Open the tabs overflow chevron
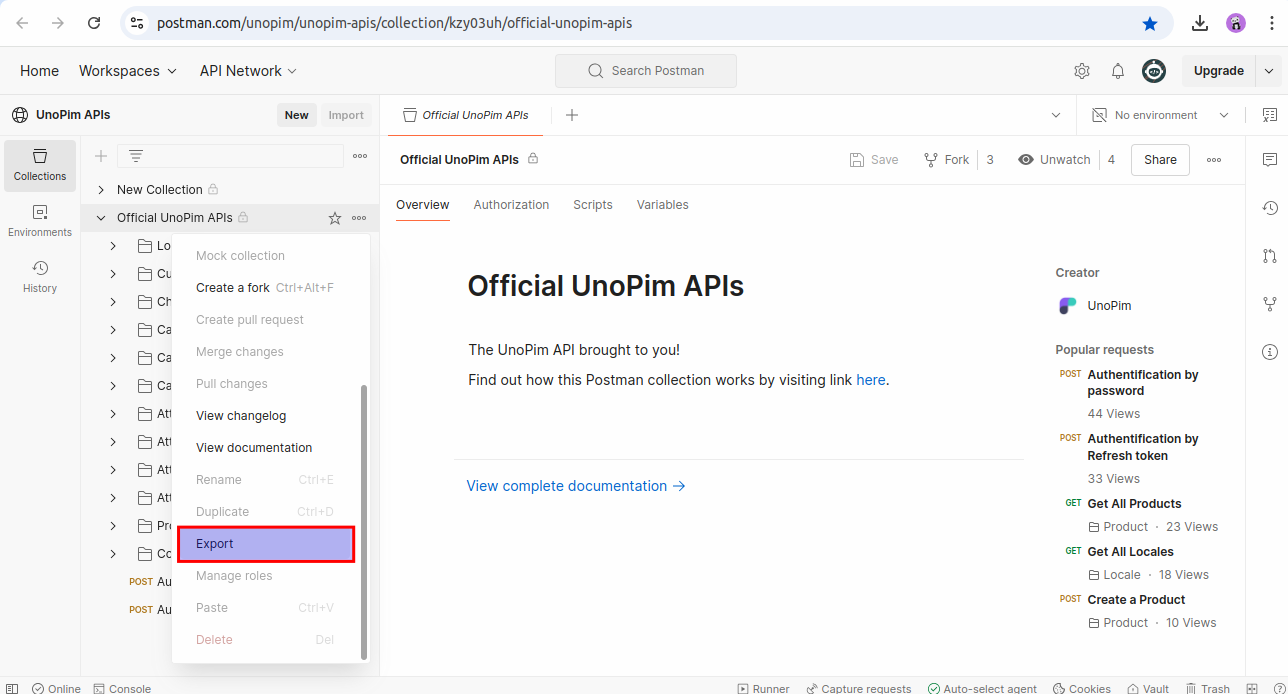 1056,115
